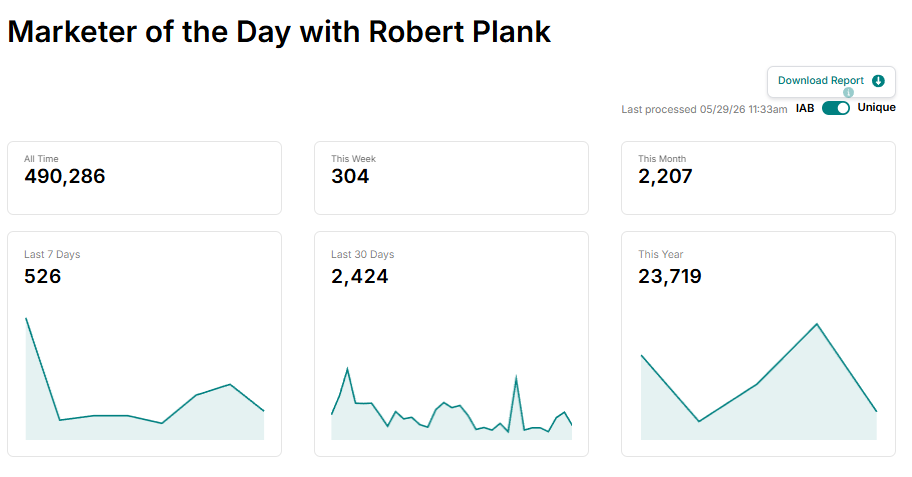The height and width of the screenshot is (477, 912).
Task: Click the This Year 23,719 total
Action: [x=669, y=276]
